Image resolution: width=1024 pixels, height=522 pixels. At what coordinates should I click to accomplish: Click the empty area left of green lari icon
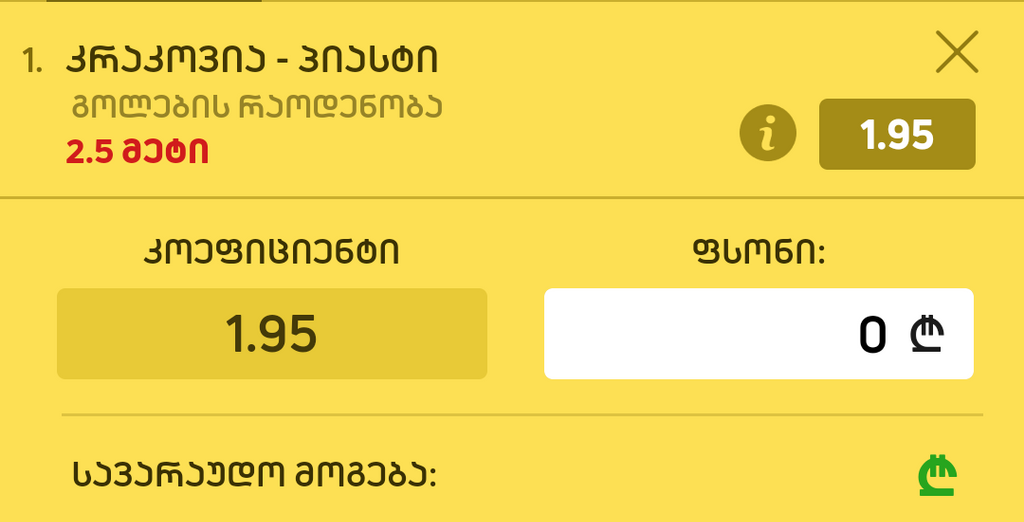click(x=700, y=476)
